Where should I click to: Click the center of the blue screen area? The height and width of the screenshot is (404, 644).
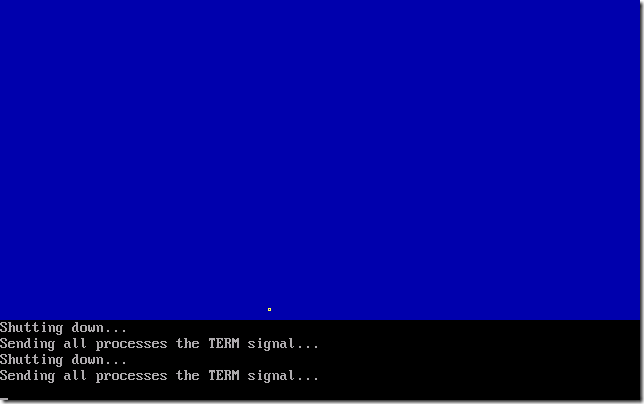coord(320,160)
